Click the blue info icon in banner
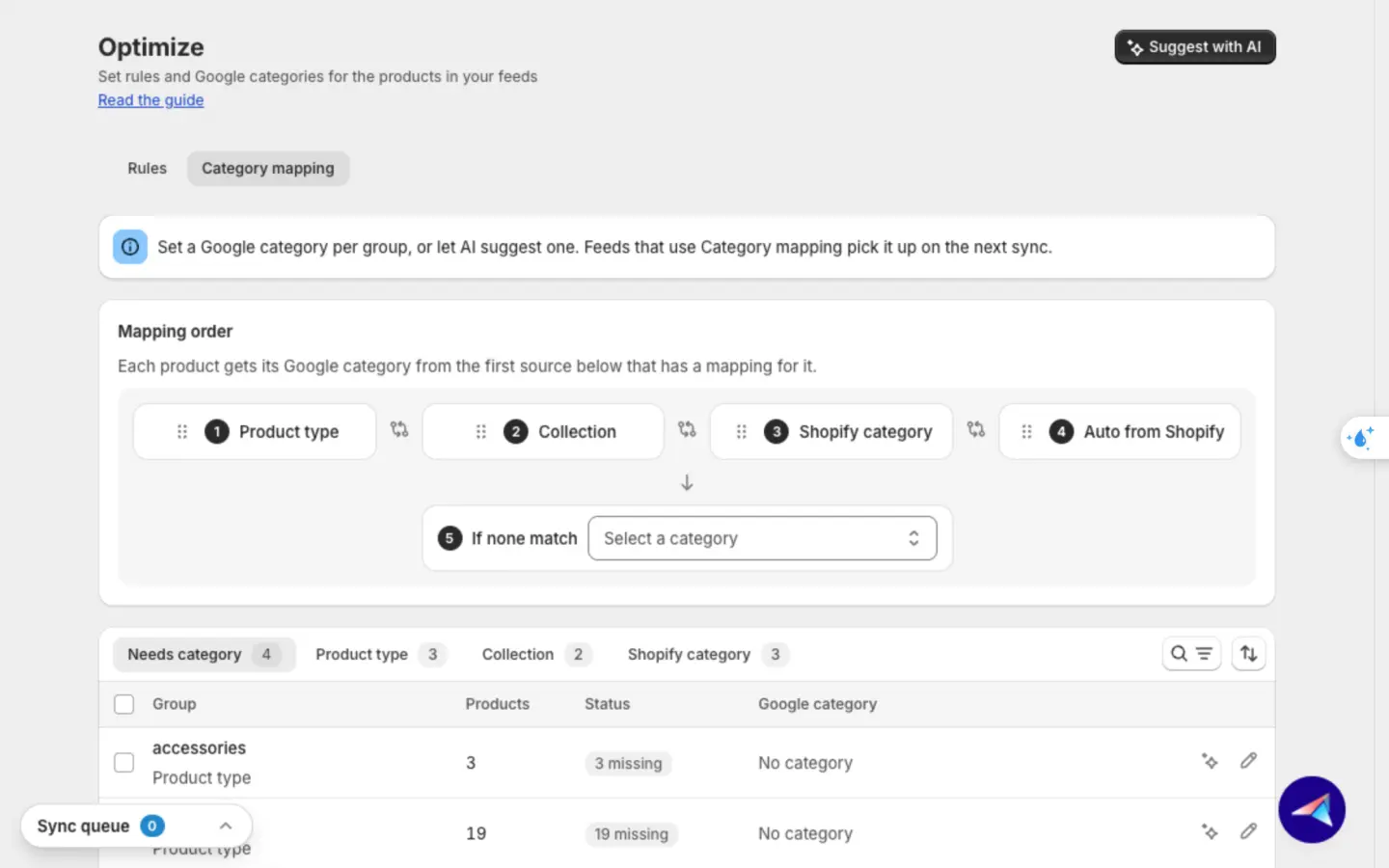The height and width of the screenshot is (868, 1389). tap(130, 247)
